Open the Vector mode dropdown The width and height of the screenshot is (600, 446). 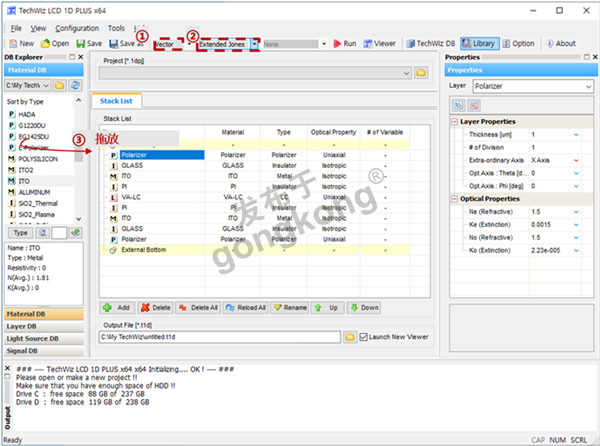[189, 44]
